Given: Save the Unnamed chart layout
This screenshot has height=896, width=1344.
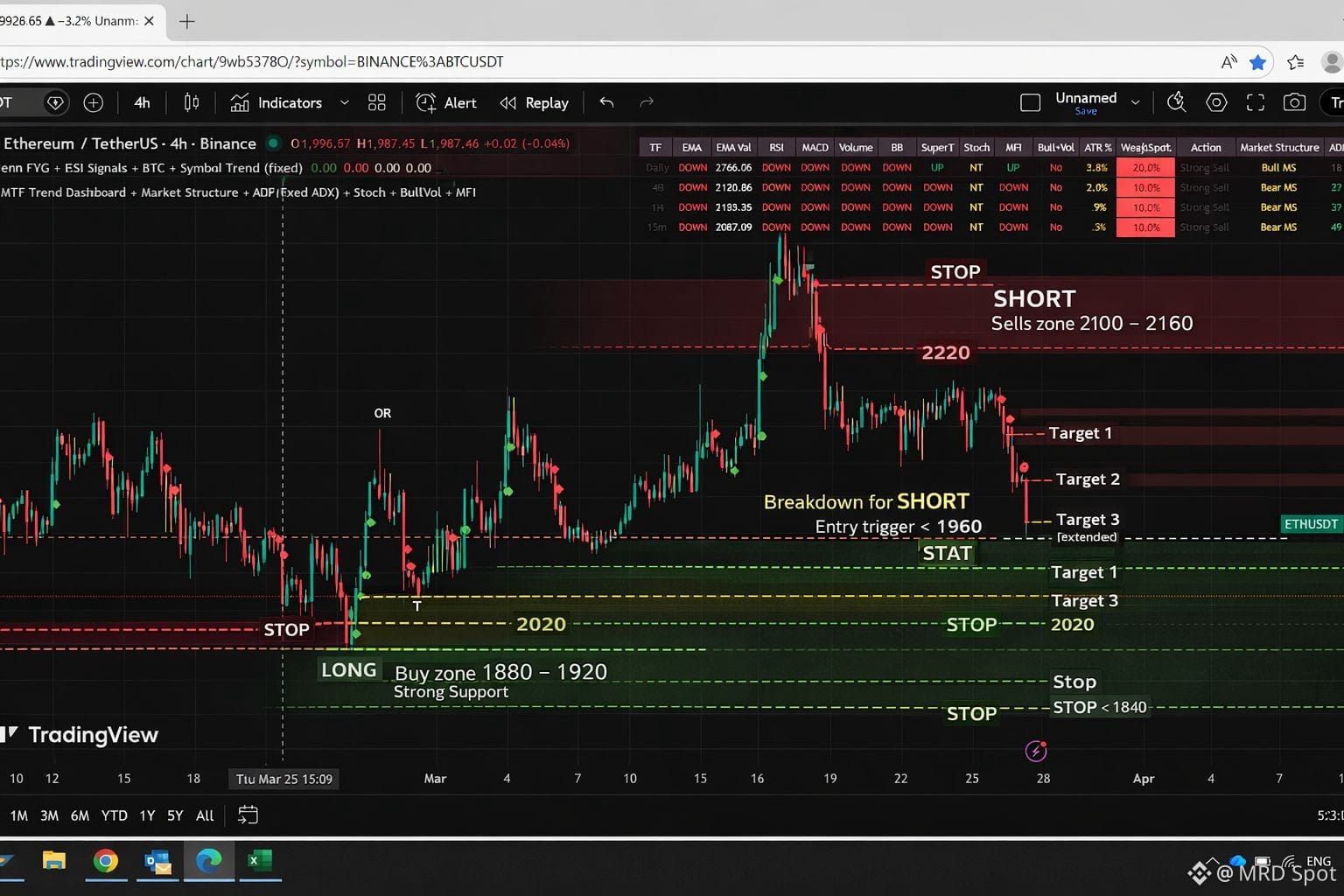Looking at the screenshot, I should [1086, 111].
